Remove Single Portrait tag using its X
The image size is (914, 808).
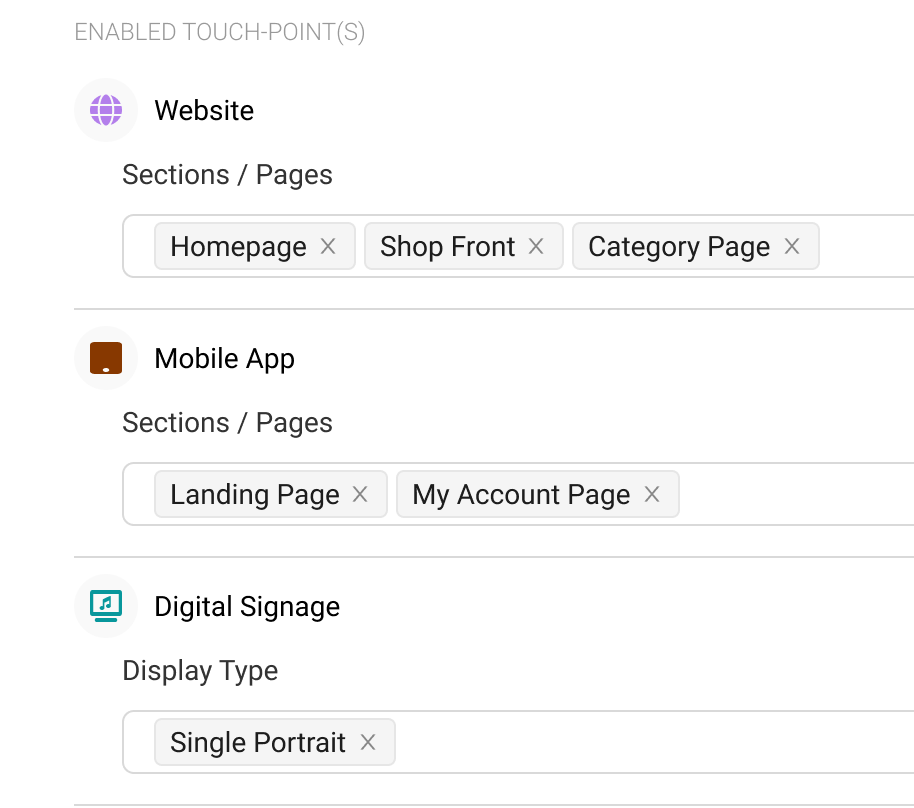(x=368, y=742)
